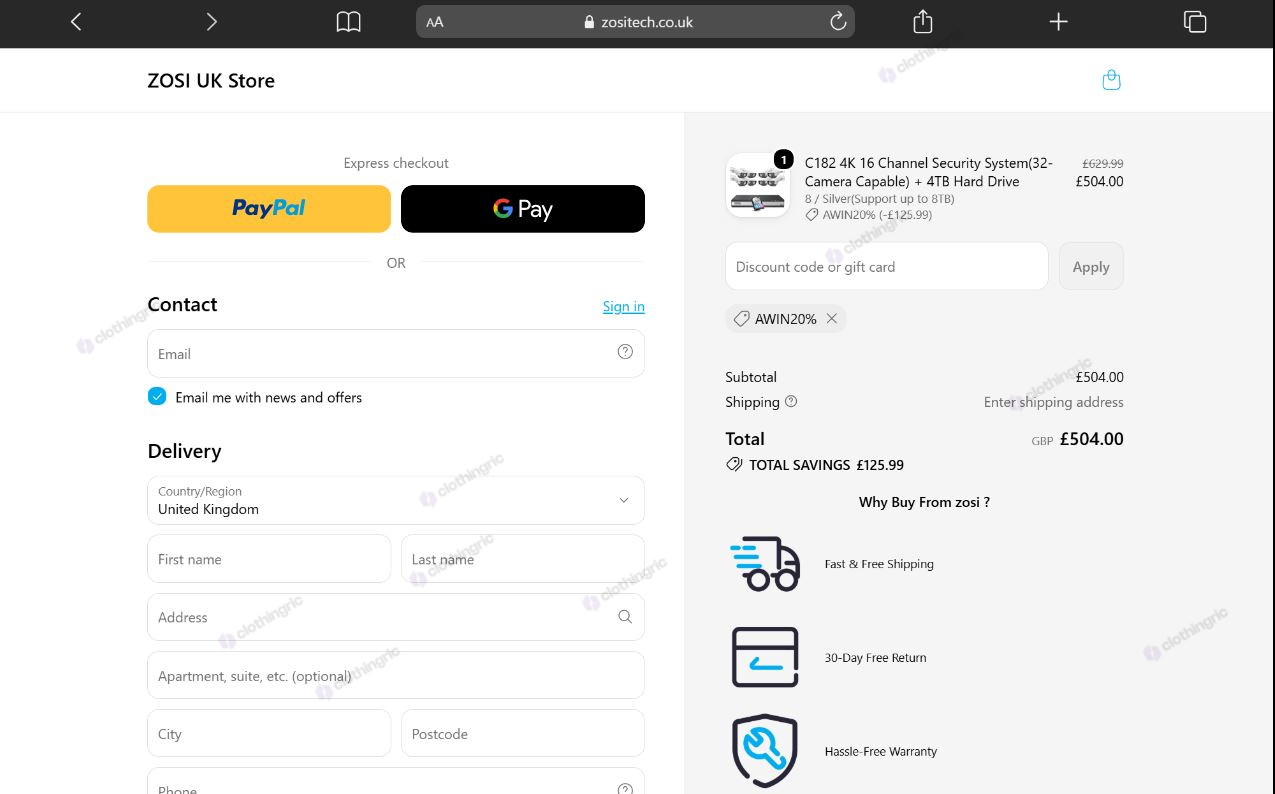
Task: Click the Total amount £504.00
Action: (x=1091, y=439)
